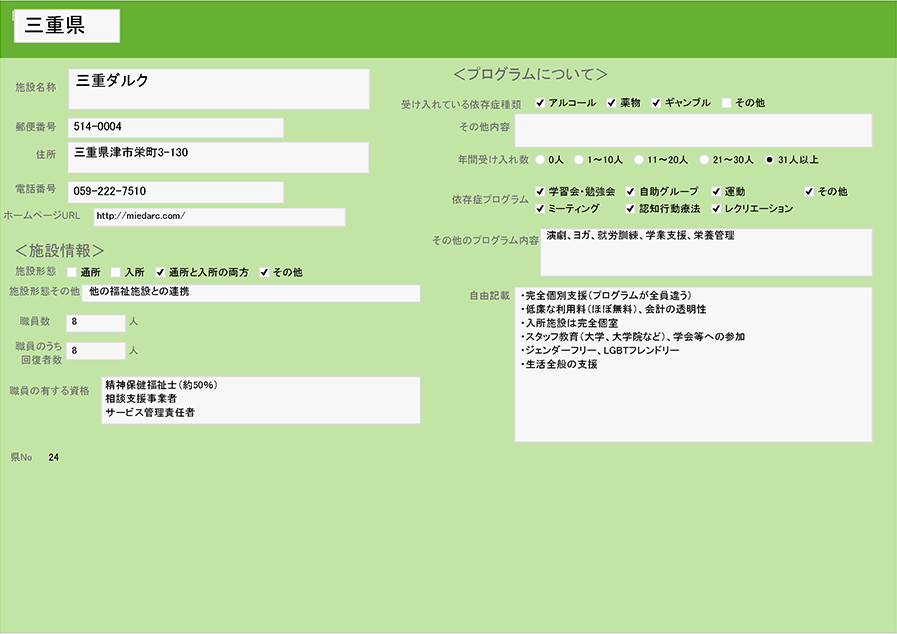897x634 pixels.
Task: Click the ホームページURL field
Action: pos(219,217)
